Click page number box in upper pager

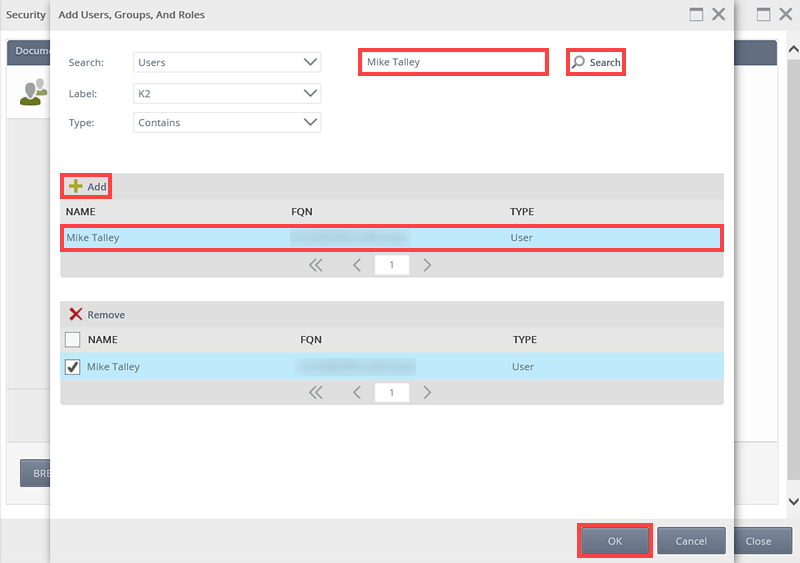[x=391, y=265]
